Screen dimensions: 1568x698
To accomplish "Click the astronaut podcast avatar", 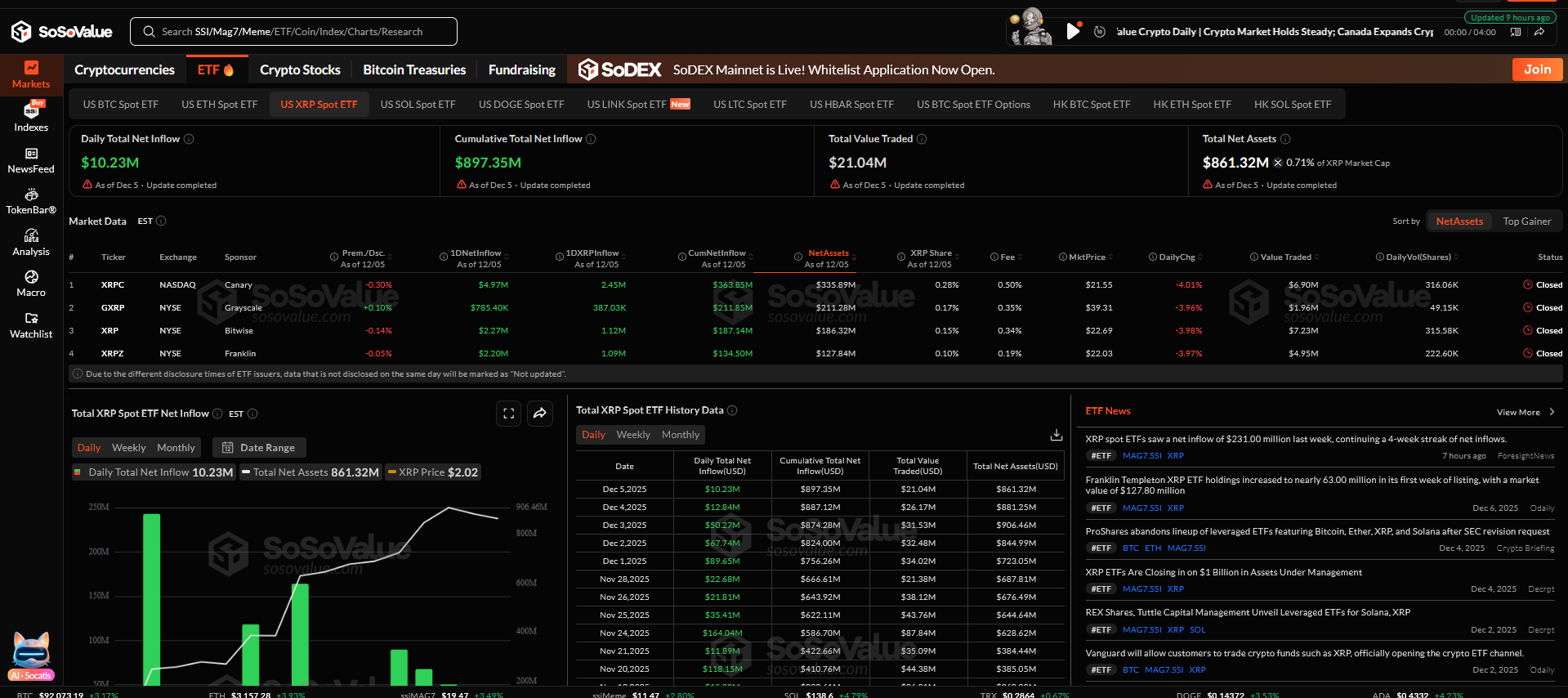I will pos(1032,27).
